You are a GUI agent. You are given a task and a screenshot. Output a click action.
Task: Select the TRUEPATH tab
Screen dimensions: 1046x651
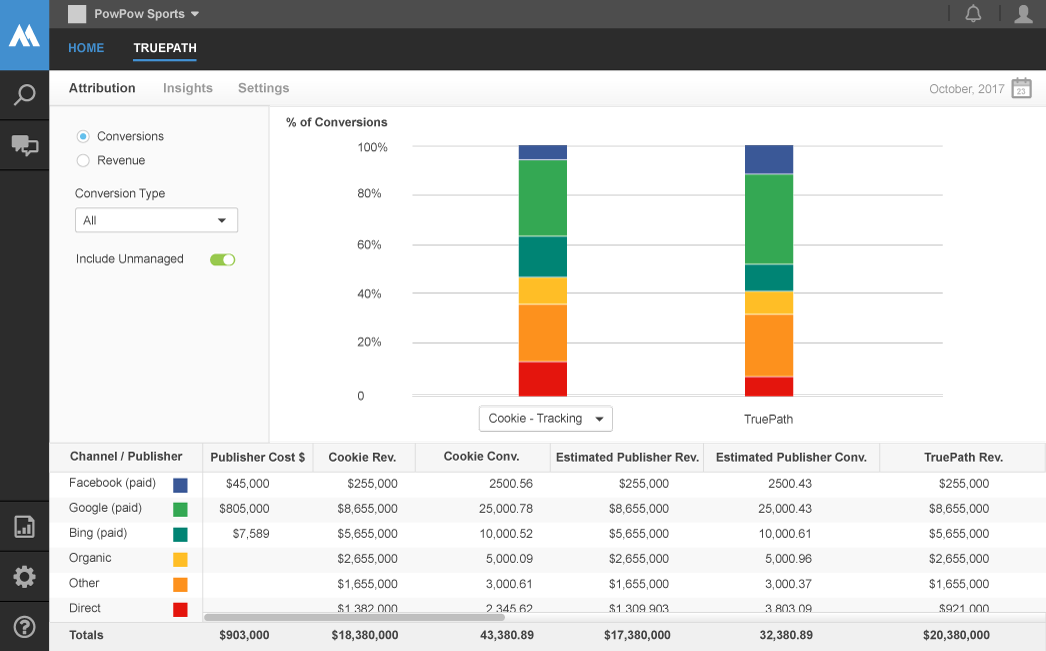coord(165,48)
